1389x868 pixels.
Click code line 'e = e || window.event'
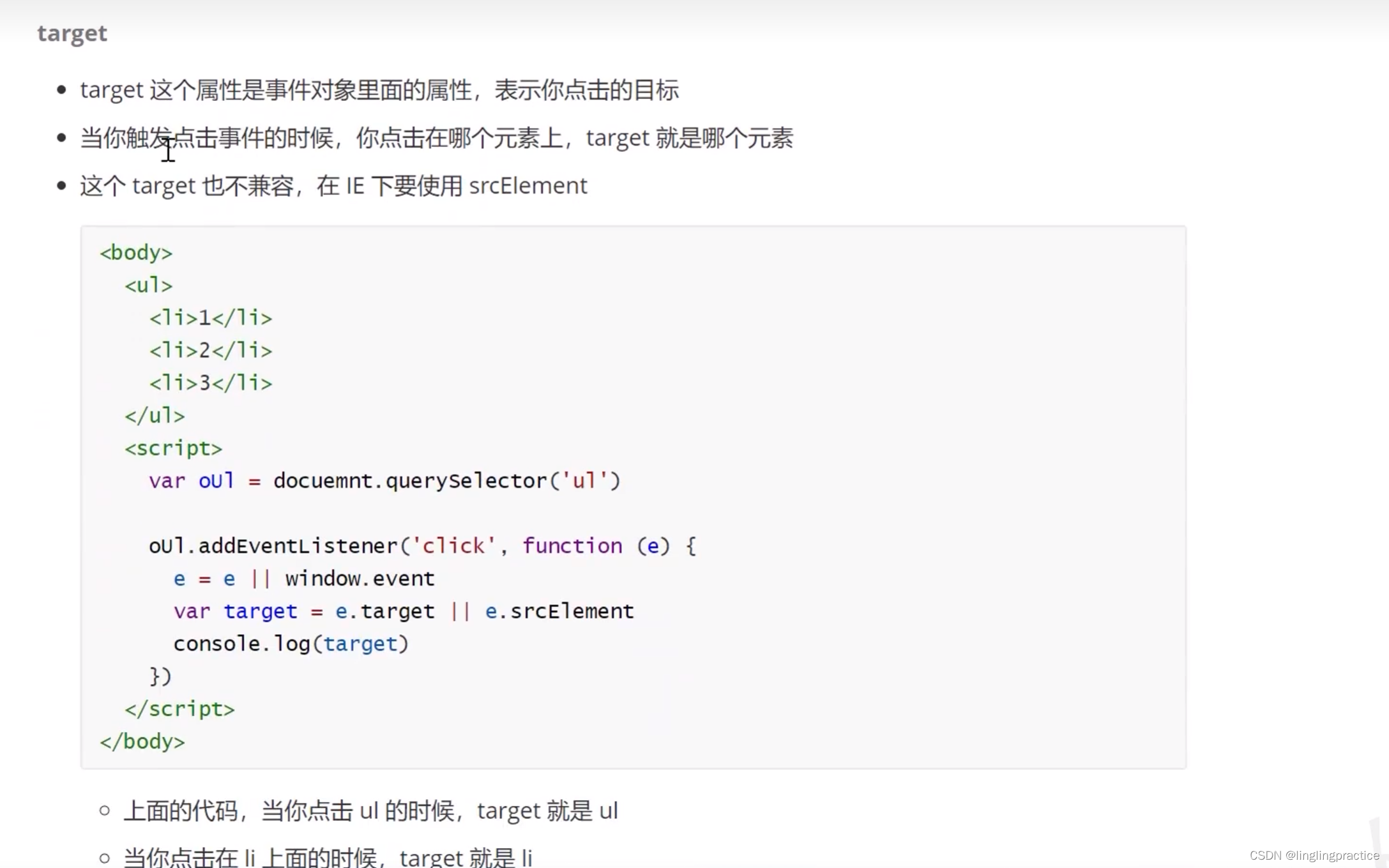(x=304, y=579)
